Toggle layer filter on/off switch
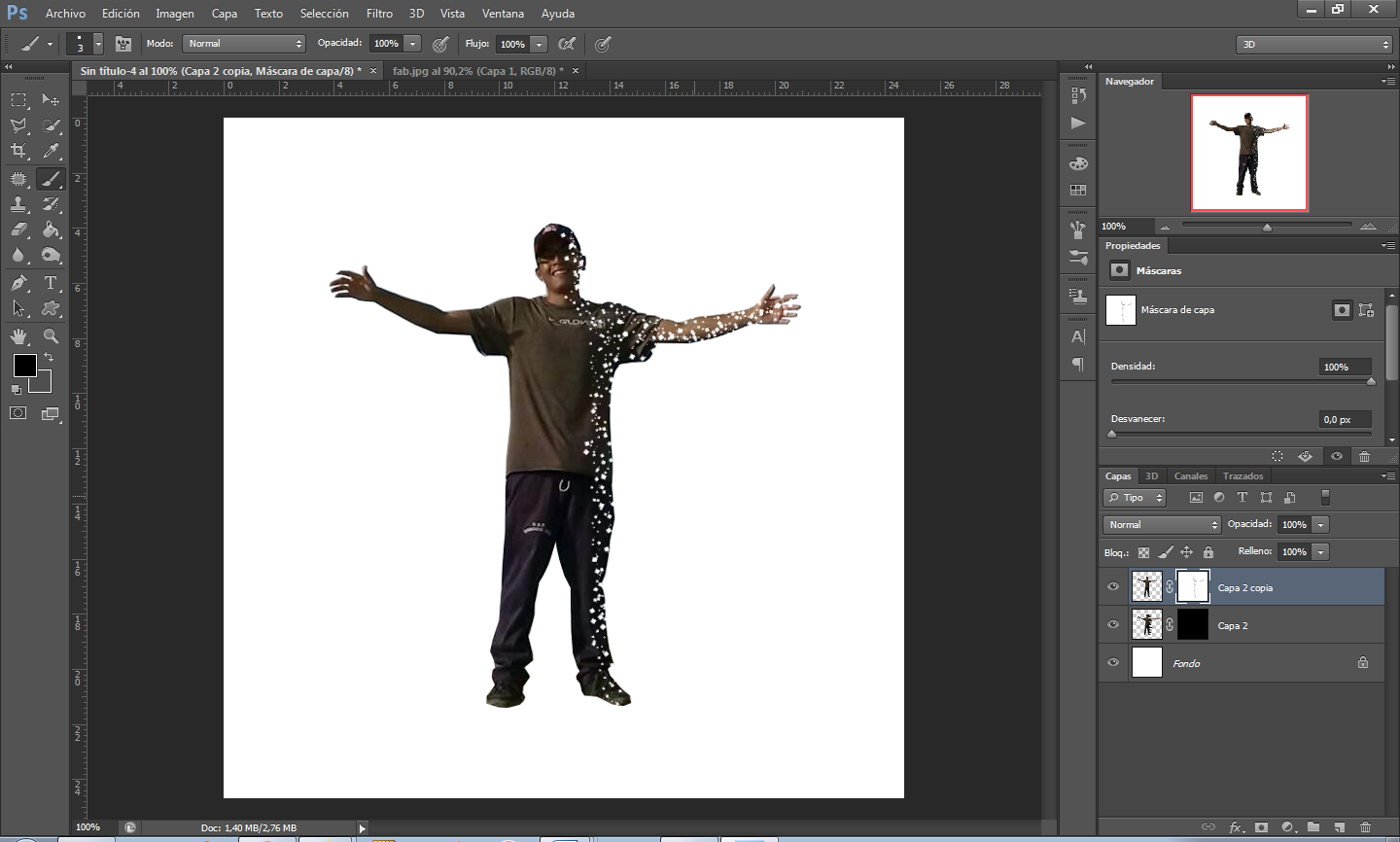1400x842 pixels. pos(1325,498)
